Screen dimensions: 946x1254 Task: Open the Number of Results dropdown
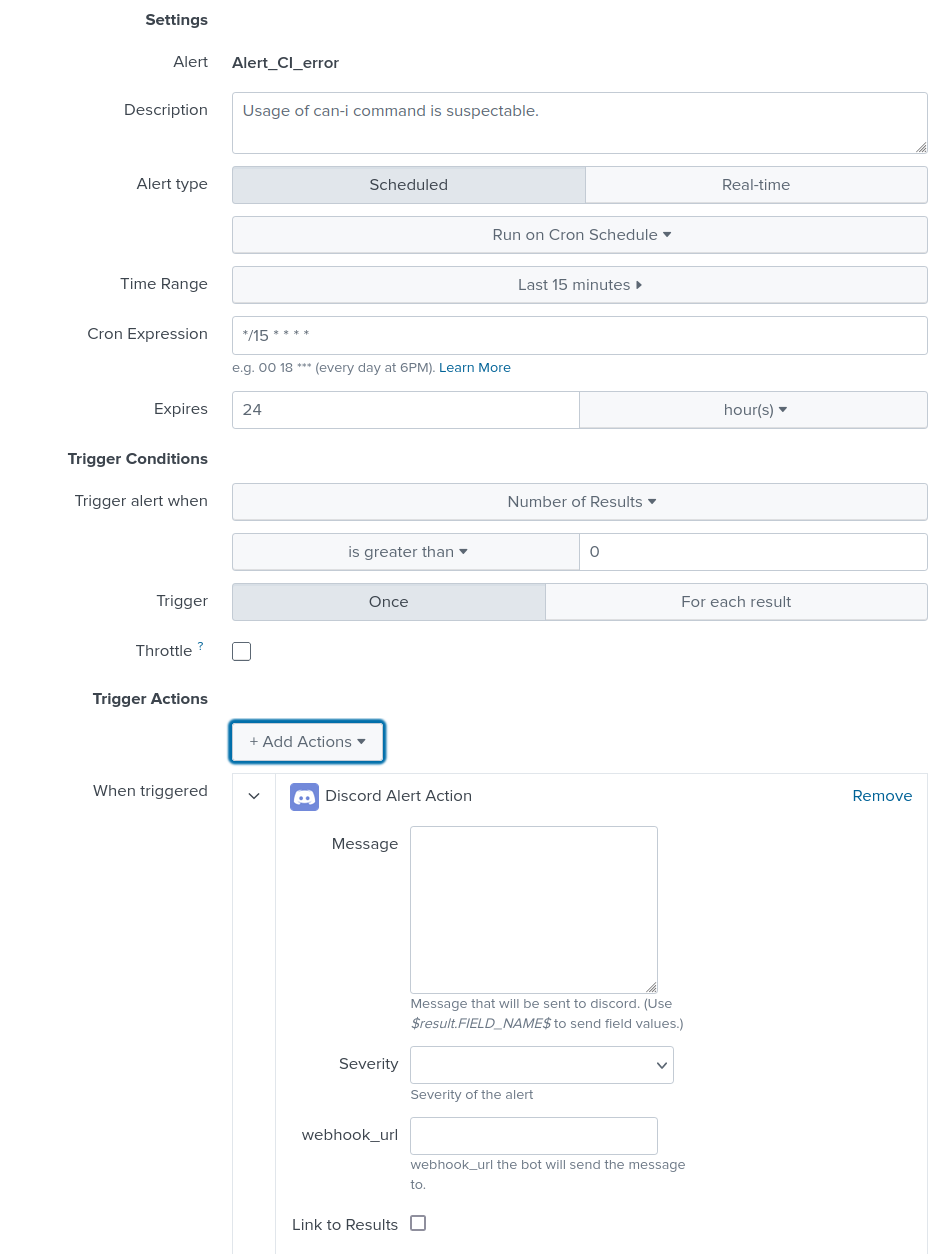[x=581, y=501]
